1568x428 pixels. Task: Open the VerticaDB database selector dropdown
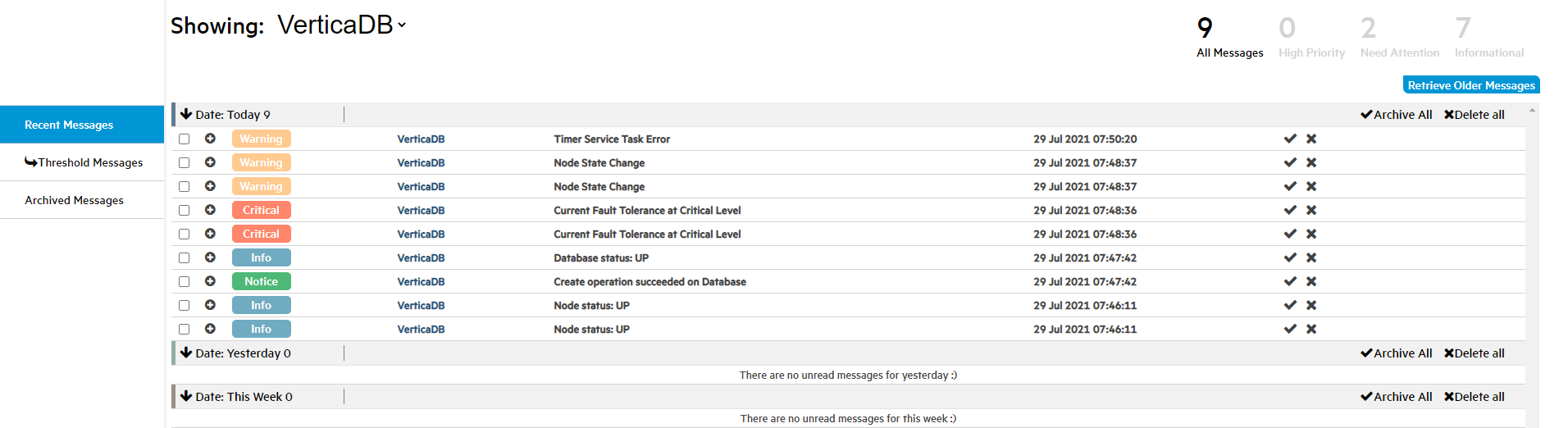point(402,25)
